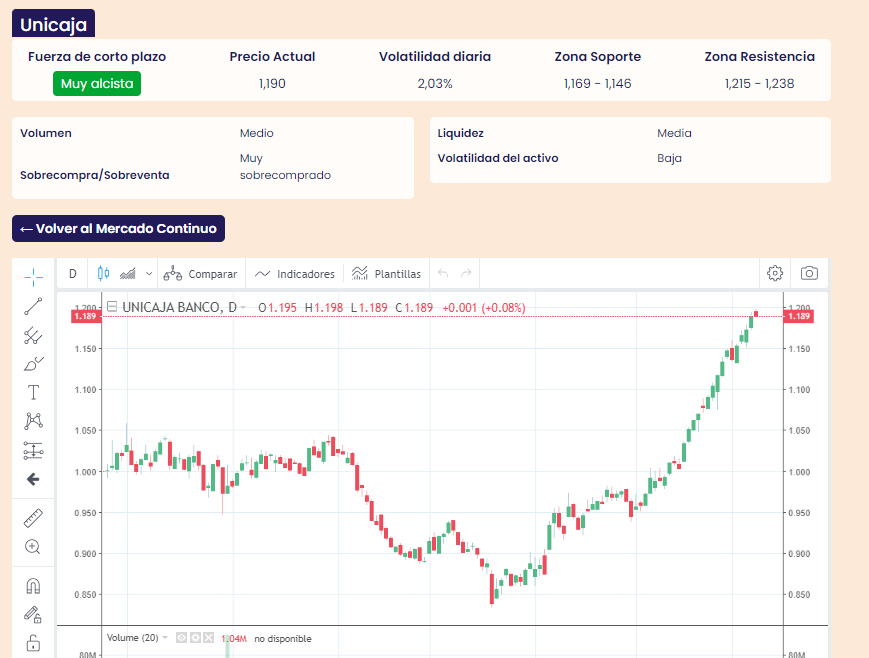Viewport: 869px width, 658px height.
Task: Collapse the UNICAJA BANCO legend
Action: 112,307
